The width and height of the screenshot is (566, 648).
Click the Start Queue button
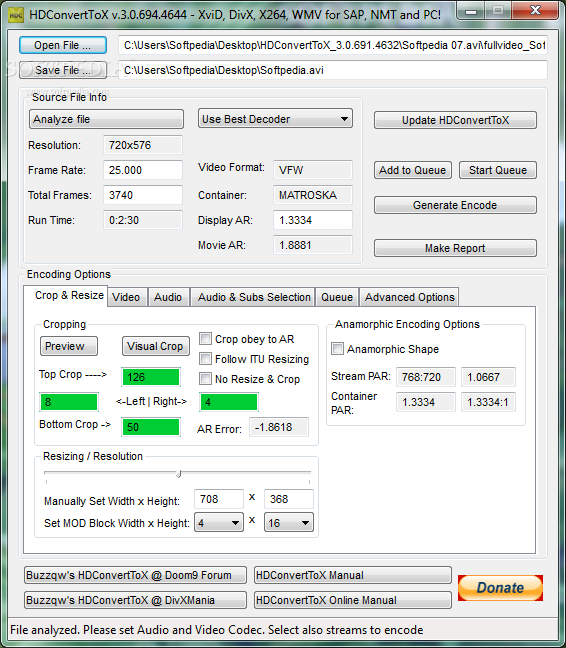(x=498, y=170)
